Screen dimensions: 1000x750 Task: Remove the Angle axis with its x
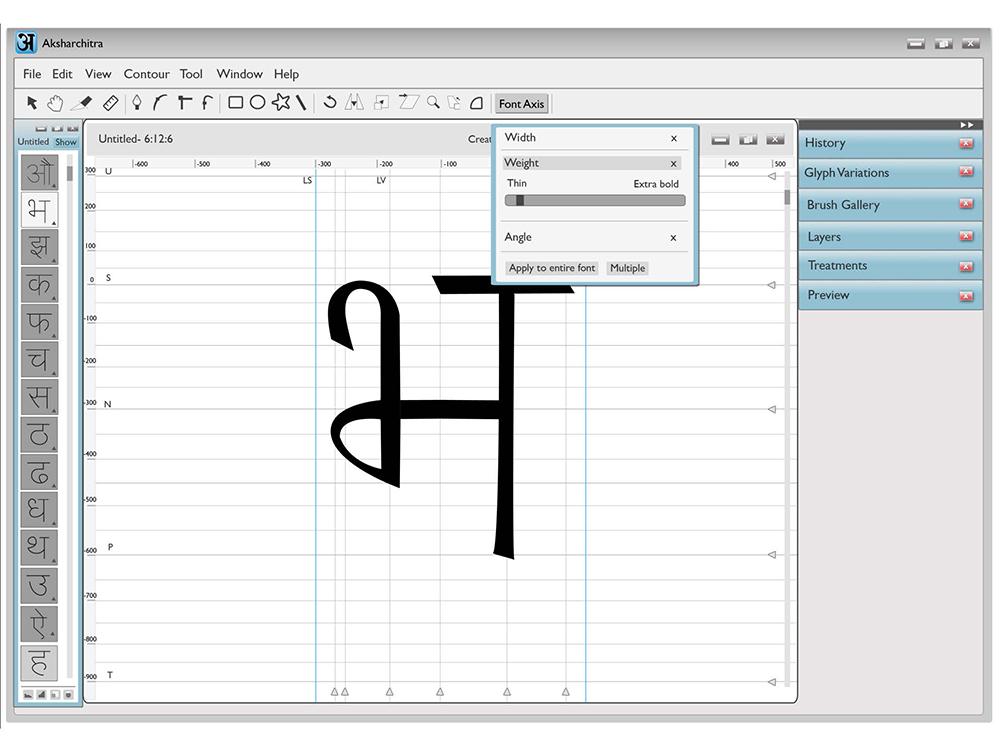[673, 238]
